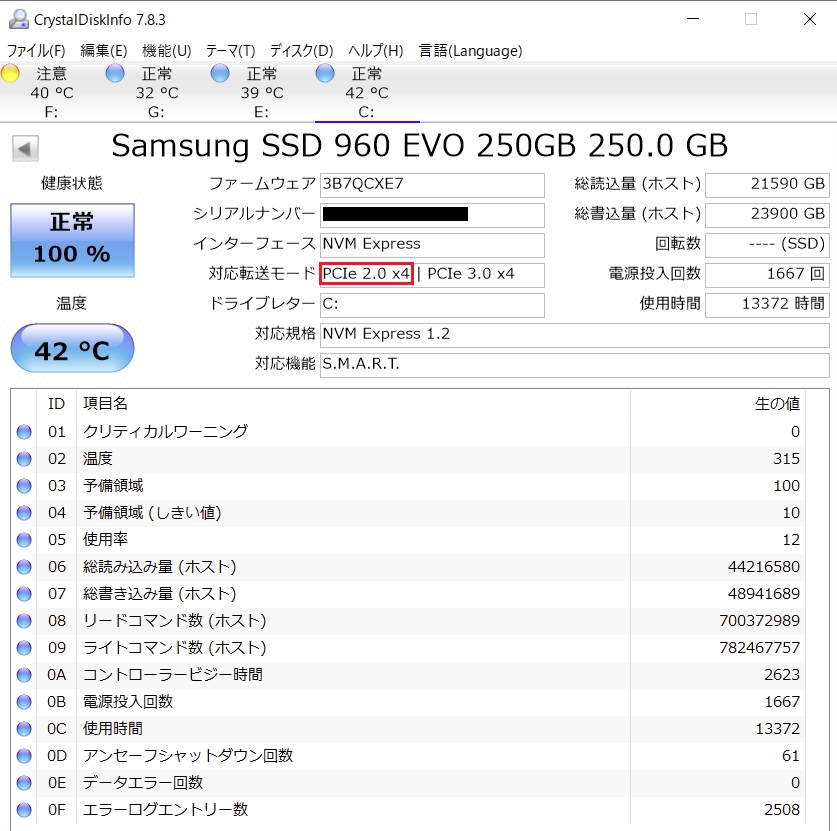Select drive F: yellow caution status icon
This screenshot has height=831, width=837.
click(10, 73)
